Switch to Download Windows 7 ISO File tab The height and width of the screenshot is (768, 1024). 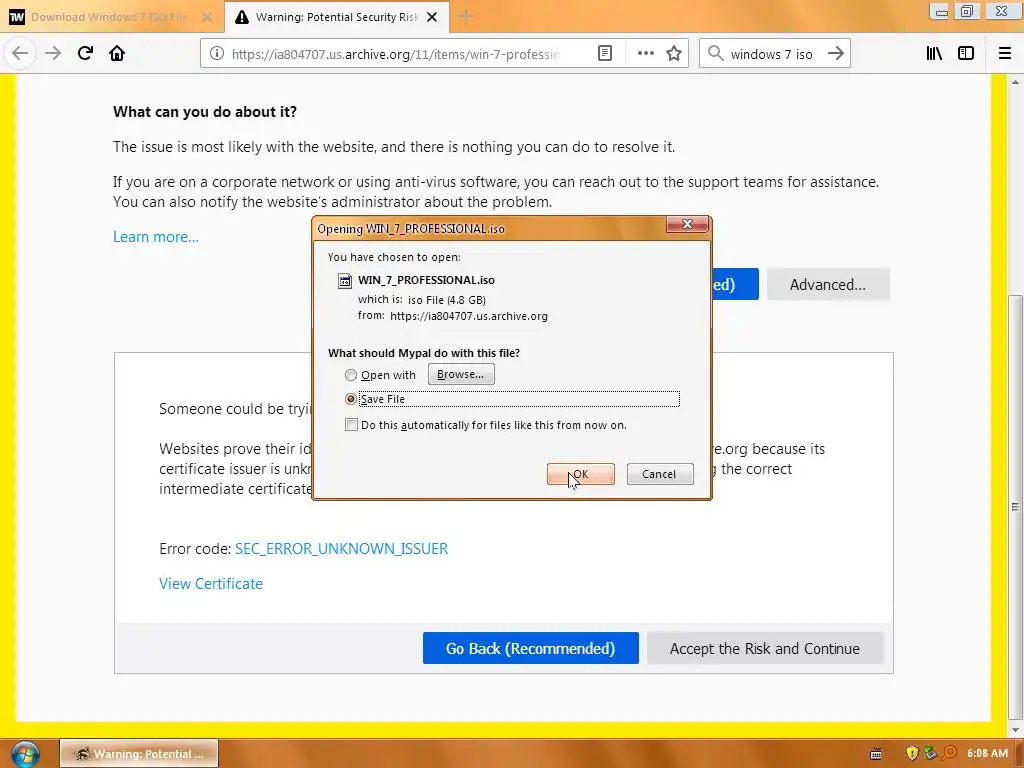coord(112,17)
